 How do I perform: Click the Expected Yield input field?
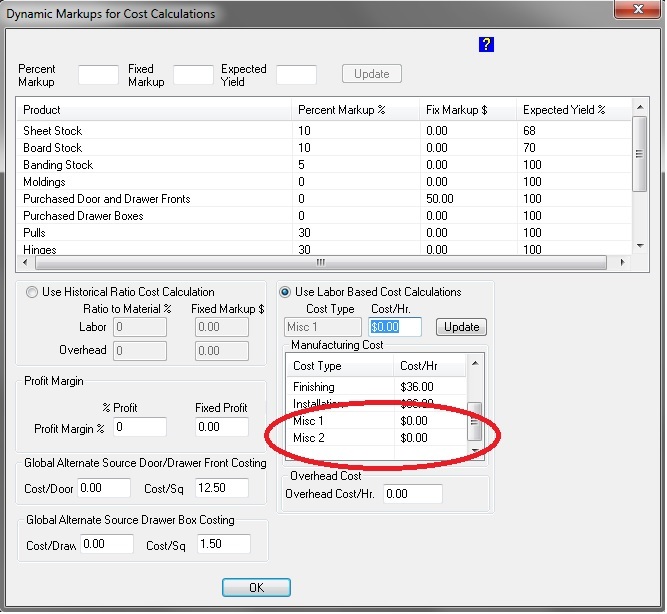296,75
